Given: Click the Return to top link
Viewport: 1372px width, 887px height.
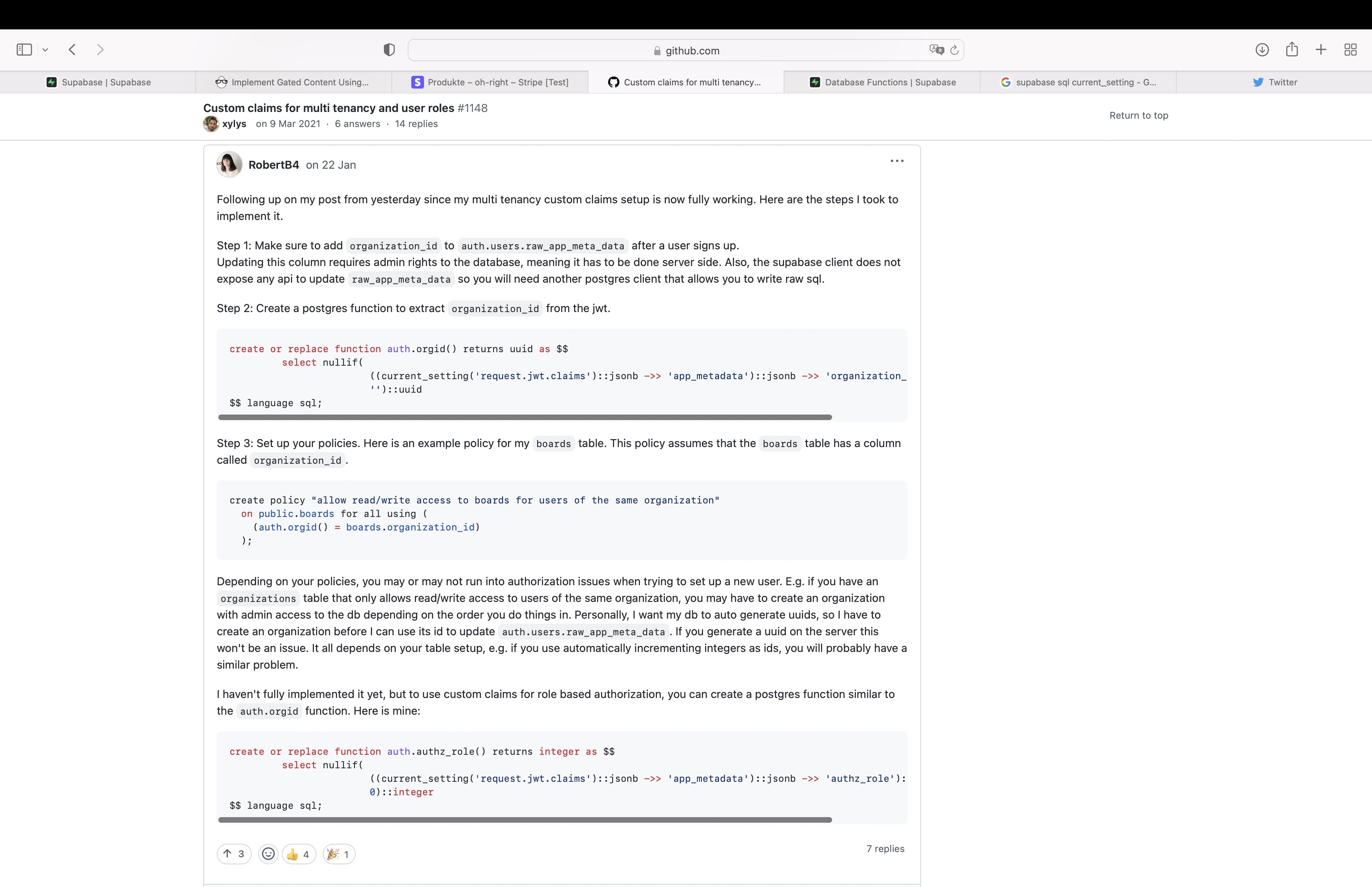Looking at the screenshot, I should click(1138, 115).
